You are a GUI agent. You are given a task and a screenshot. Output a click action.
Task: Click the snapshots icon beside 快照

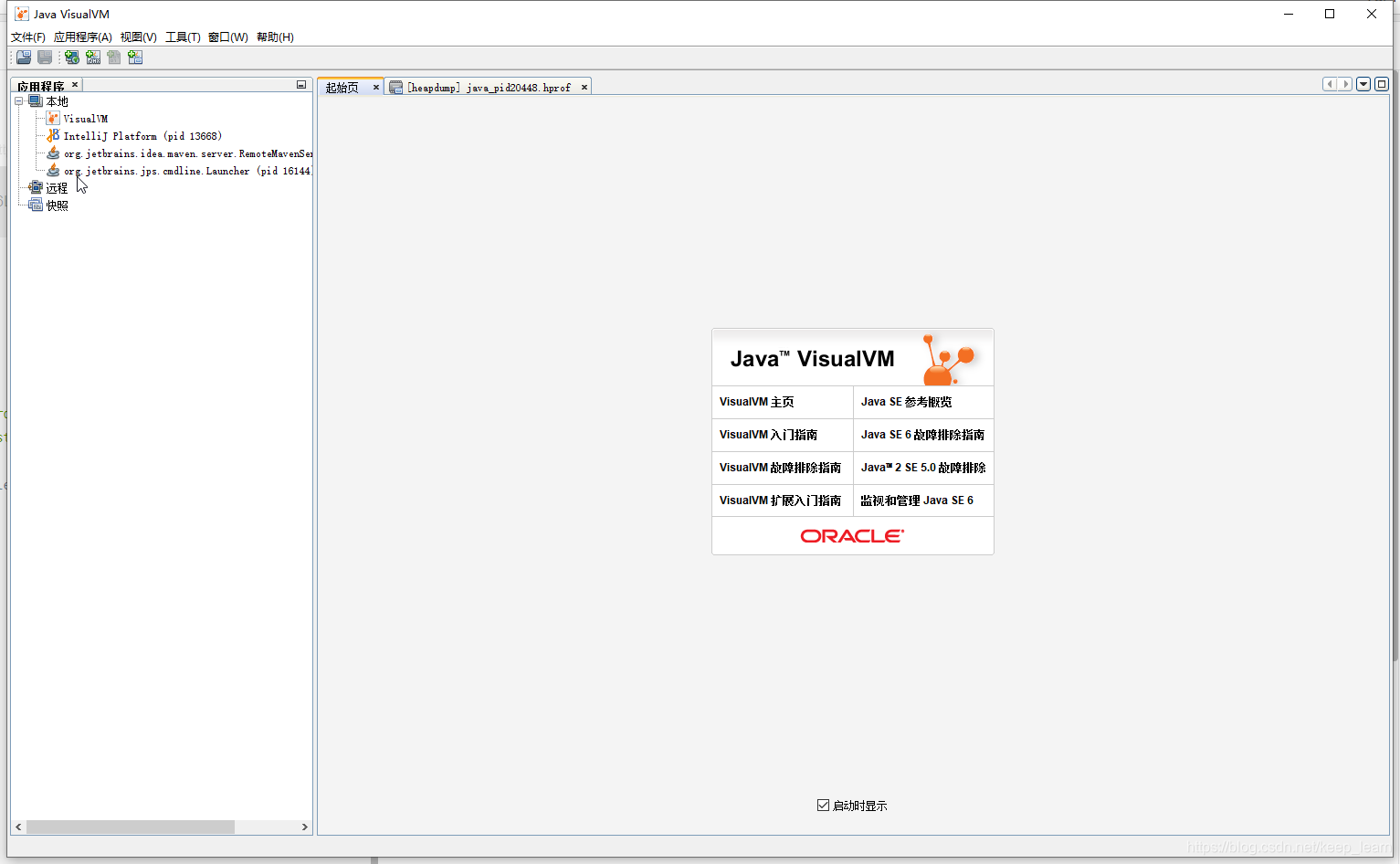36,205
